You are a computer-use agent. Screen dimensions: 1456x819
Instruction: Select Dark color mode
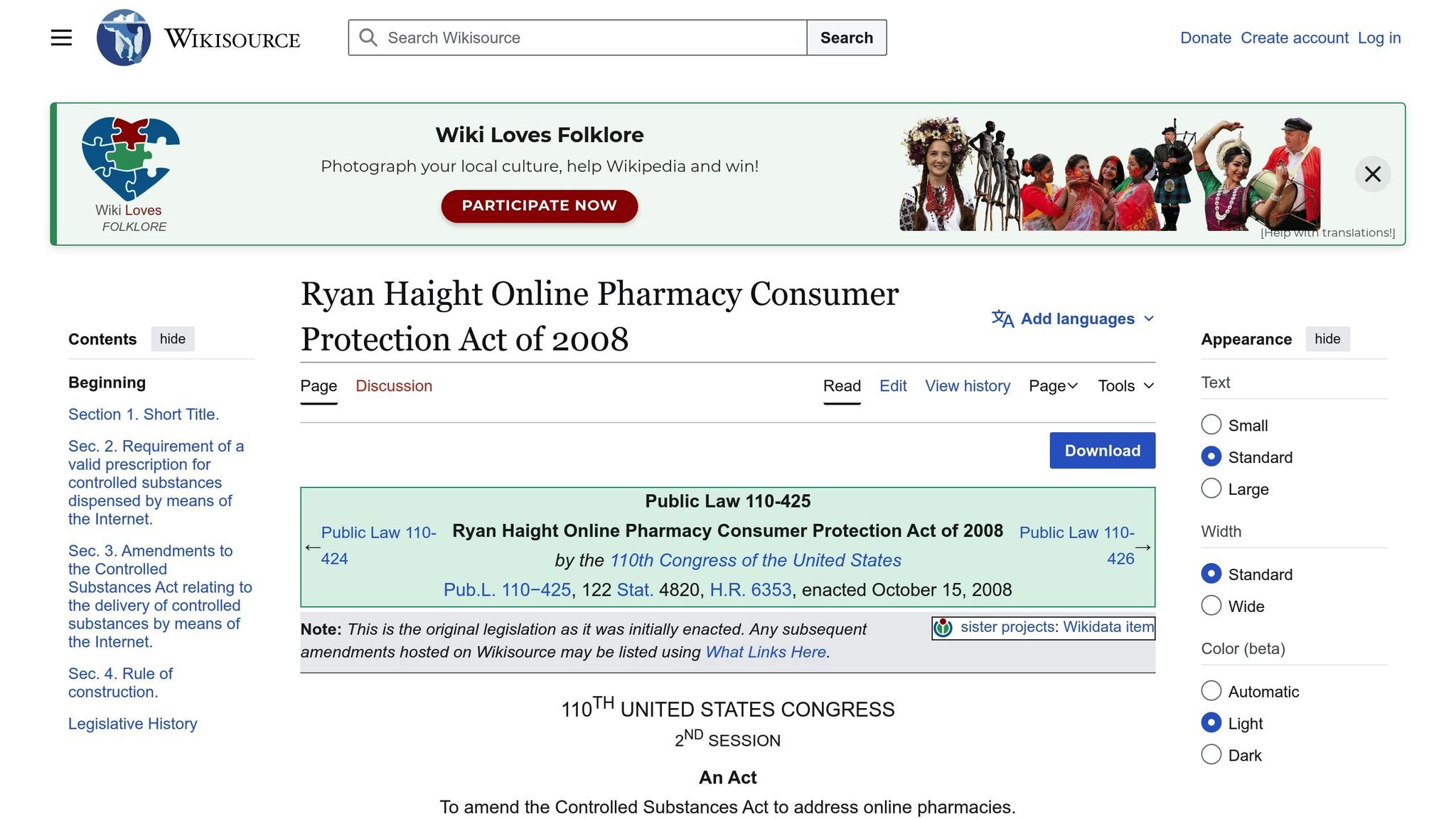[1211, 754]
